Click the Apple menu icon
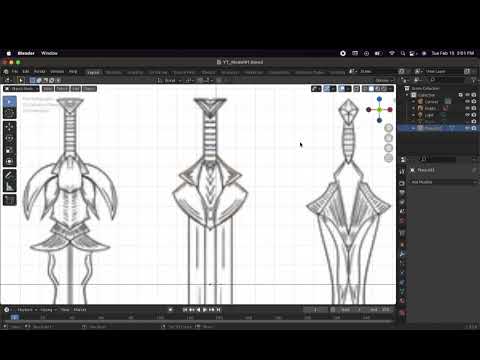 click(9, 53)
